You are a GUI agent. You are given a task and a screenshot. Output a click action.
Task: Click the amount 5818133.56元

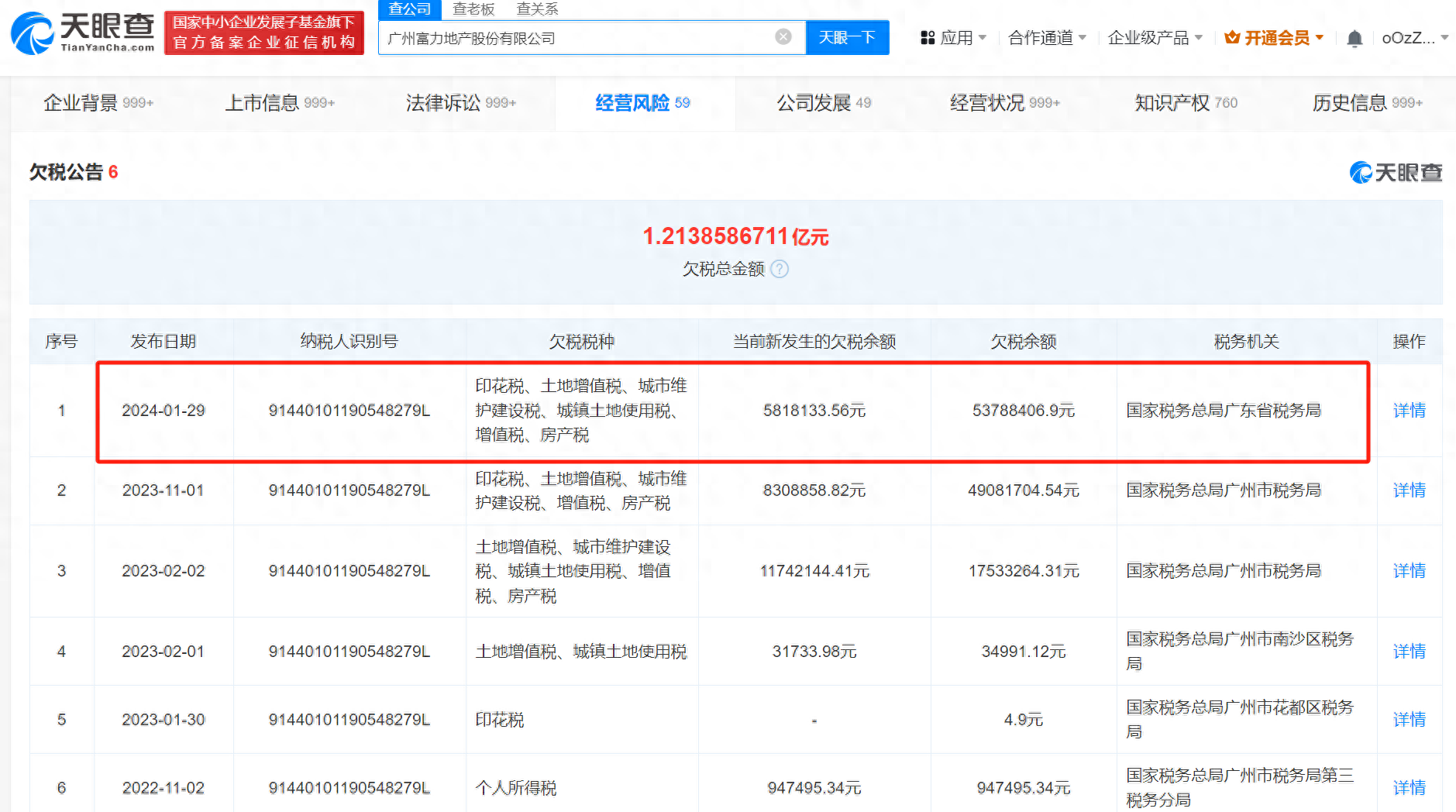pyautogui.click(x=814, y=411)
